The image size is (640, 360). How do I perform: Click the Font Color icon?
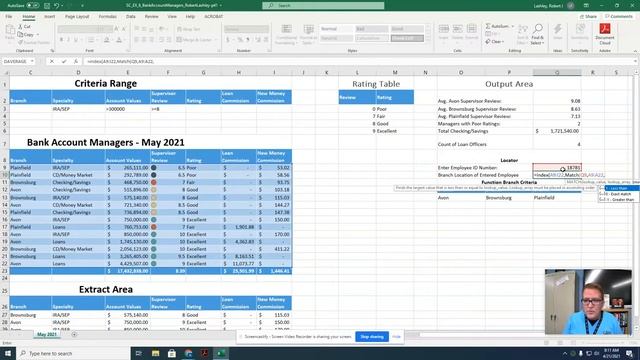(119, 40)
